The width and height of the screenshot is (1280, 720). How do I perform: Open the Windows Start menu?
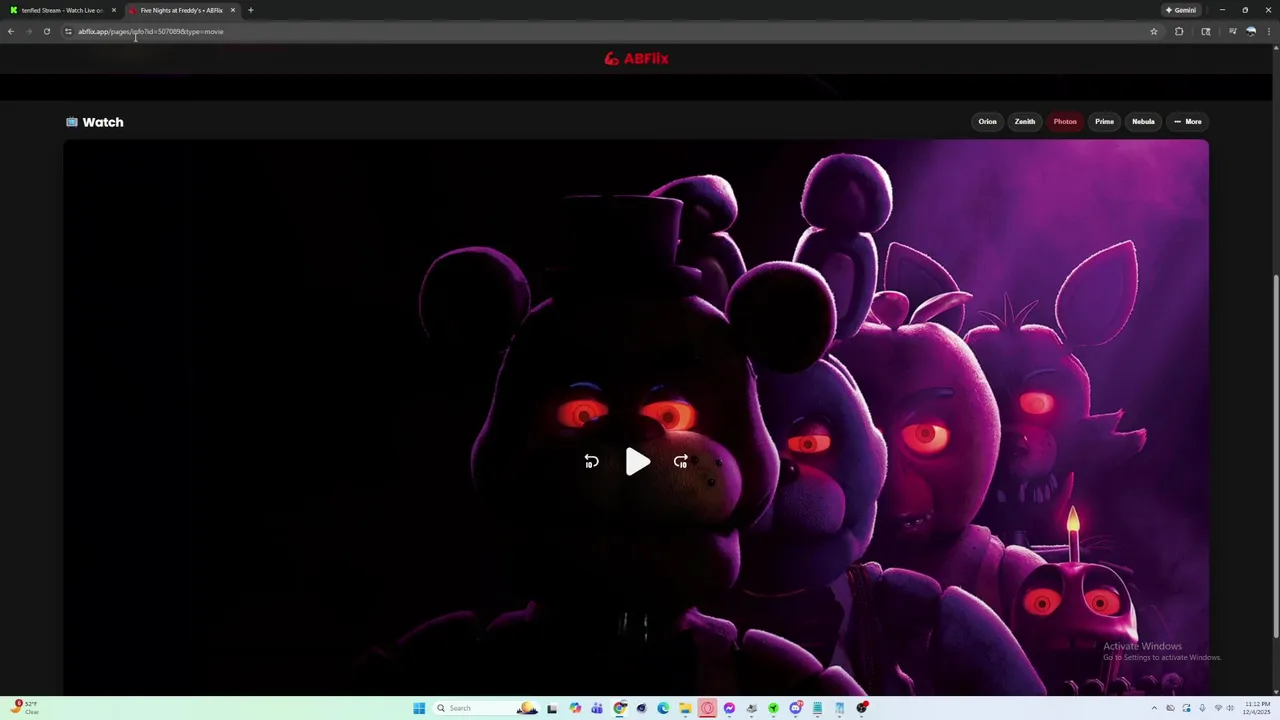point(419,708)
